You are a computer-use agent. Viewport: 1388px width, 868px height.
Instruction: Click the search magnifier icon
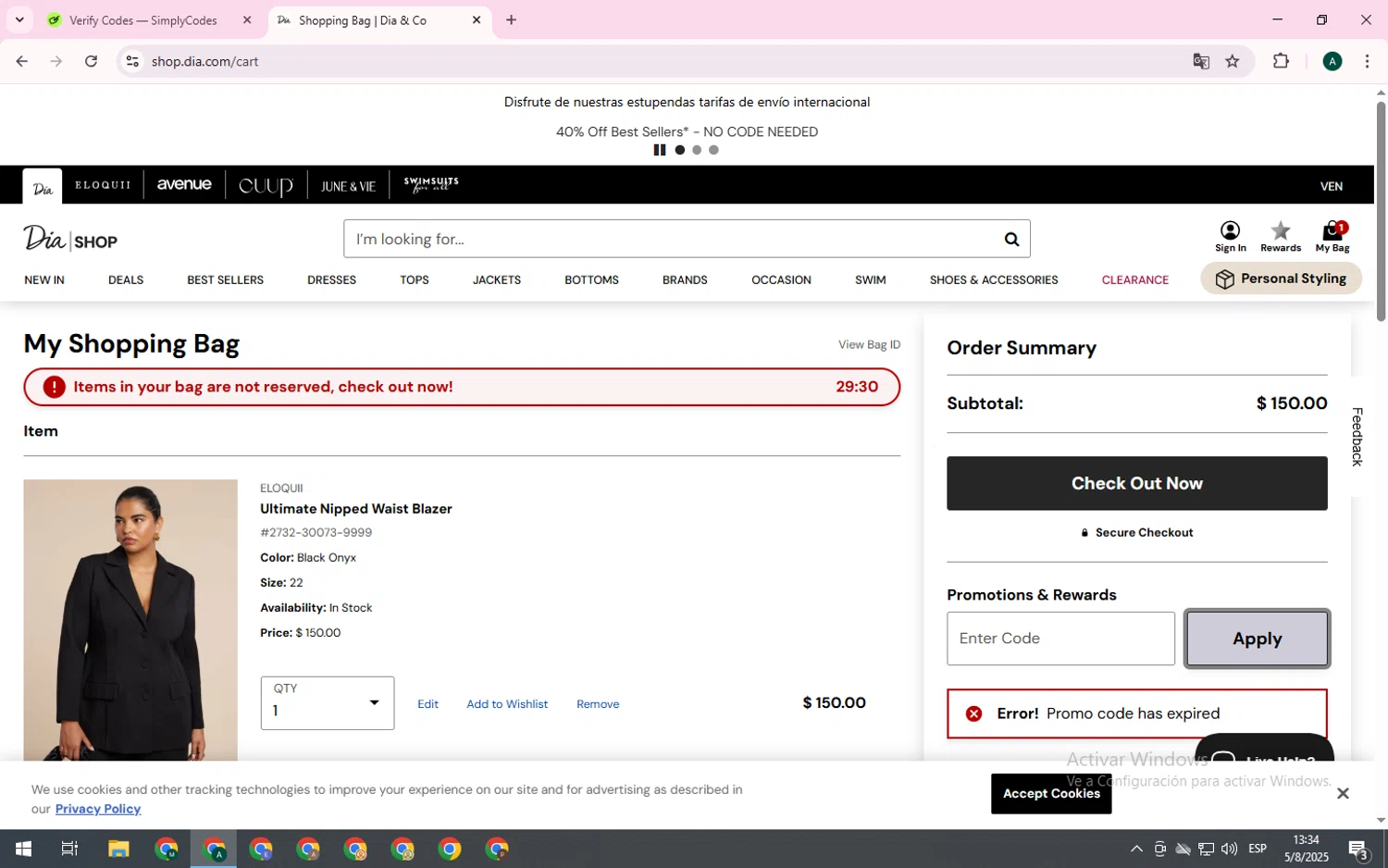[1011, 240]
